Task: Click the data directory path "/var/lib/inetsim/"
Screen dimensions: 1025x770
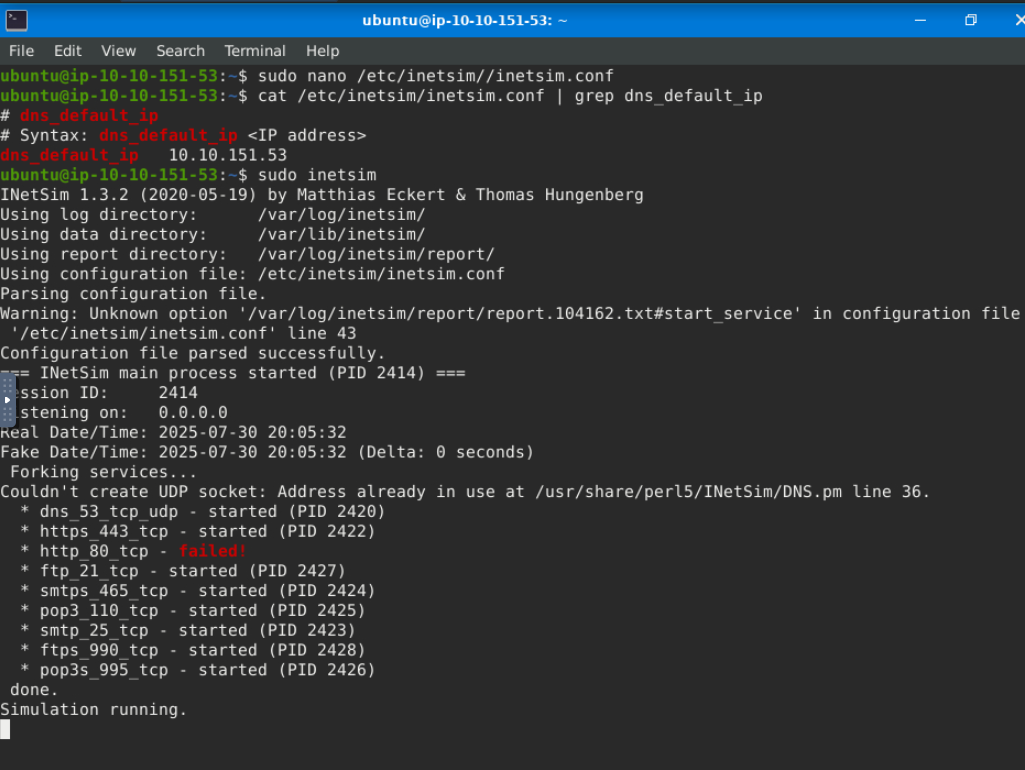Action: pyautogui.click(x=342, y=235)
